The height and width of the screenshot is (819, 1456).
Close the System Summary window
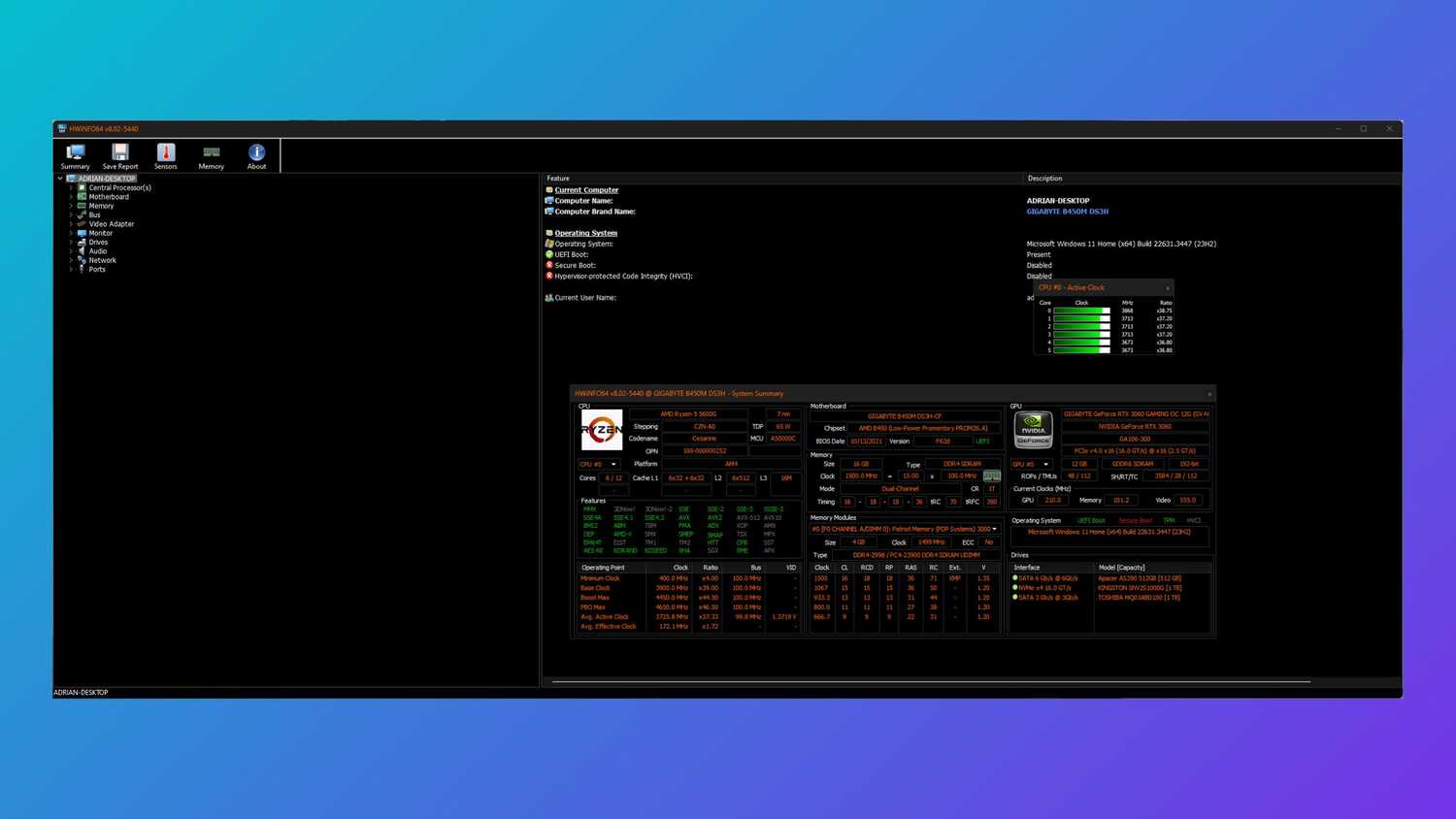1209,394
